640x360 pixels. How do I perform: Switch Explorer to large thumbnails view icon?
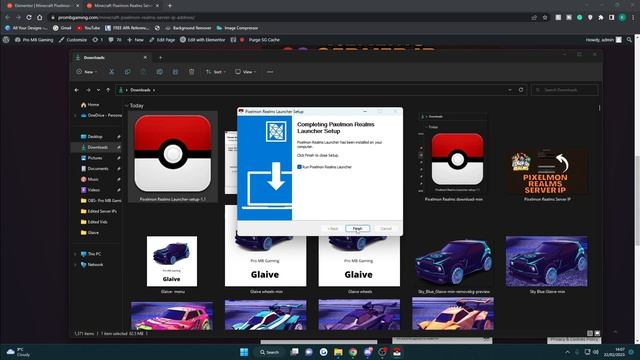tap(597, 333)
